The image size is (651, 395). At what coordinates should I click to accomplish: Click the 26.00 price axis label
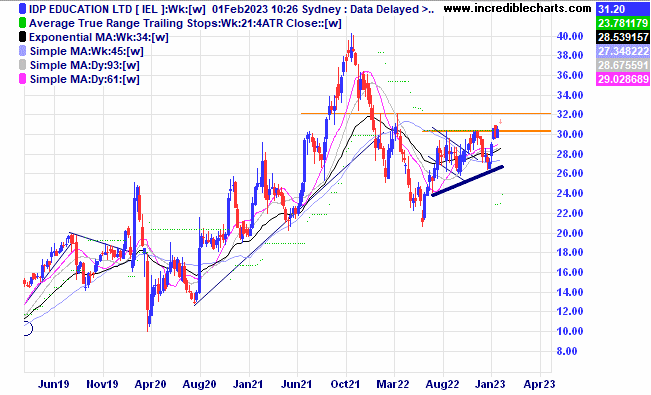(570, 173)
